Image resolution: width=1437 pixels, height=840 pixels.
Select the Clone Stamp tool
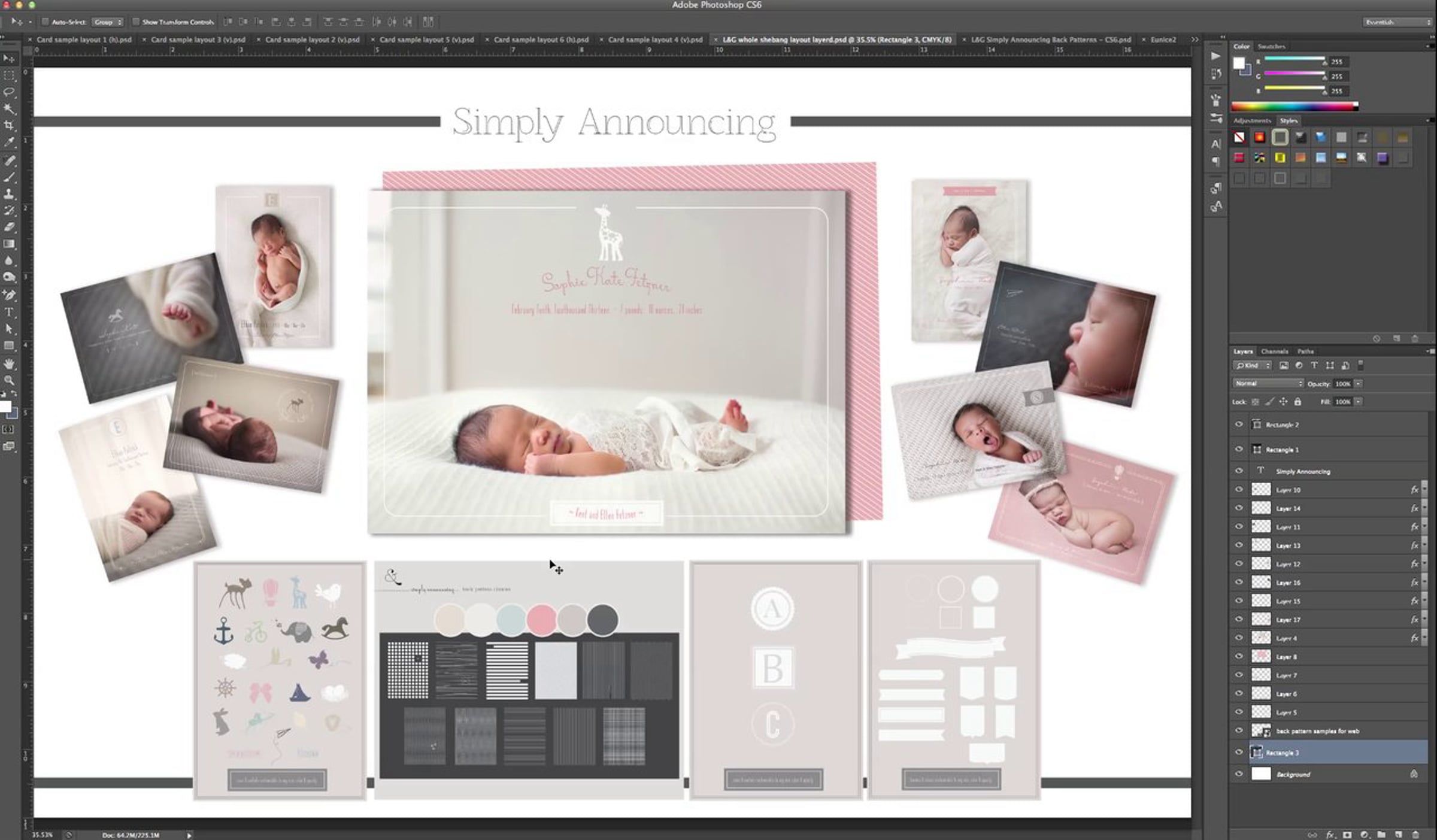[9, 195]
